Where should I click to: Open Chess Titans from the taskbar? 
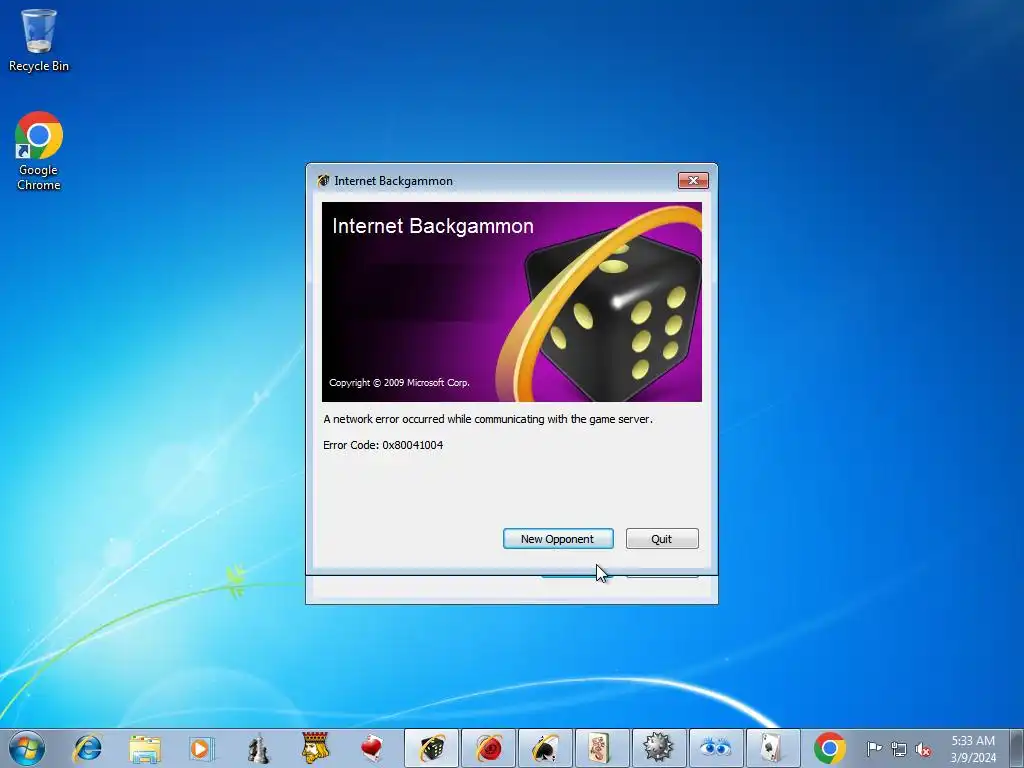point(258,748)
